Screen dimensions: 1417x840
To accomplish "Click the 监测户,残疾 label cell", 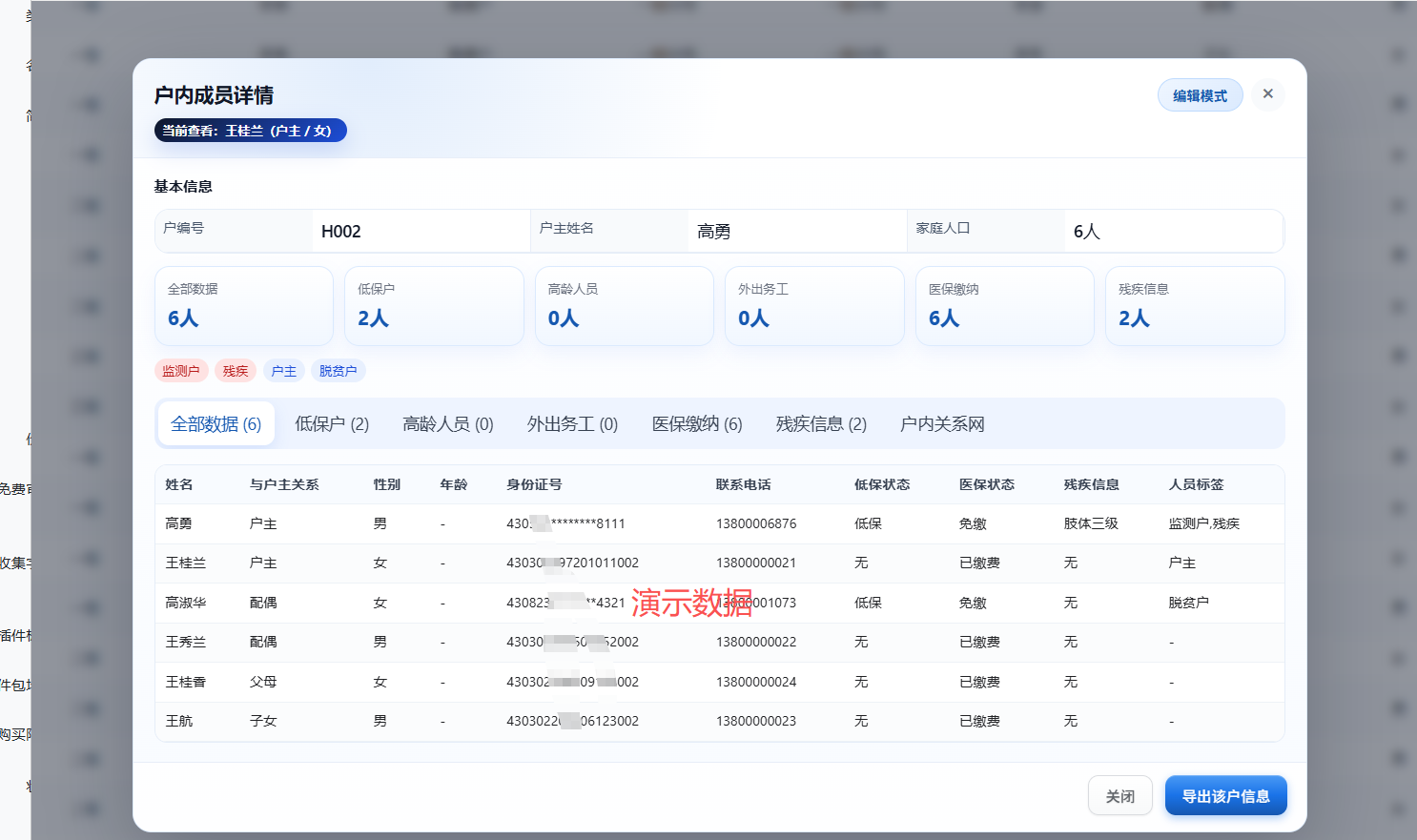I will [x=1204, y=523].
